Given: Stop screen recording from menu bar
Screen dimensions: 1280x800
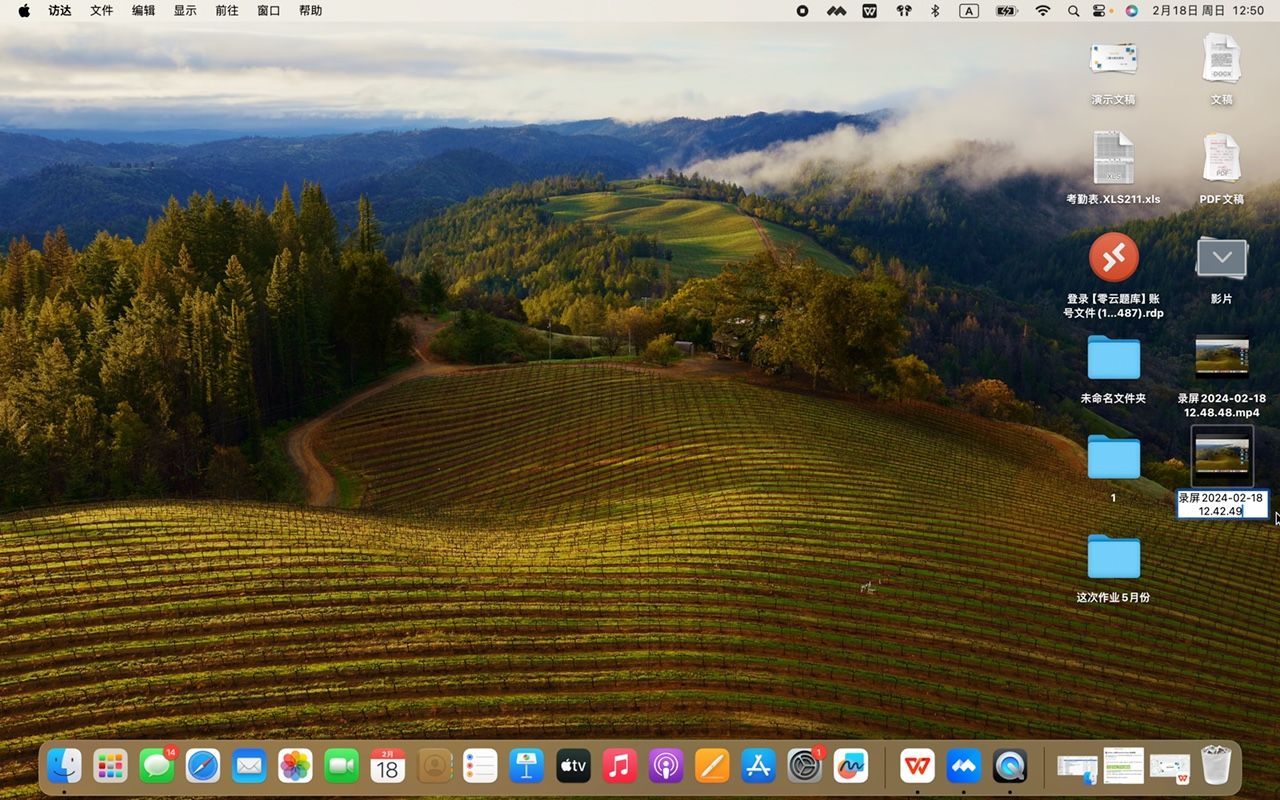Looking at the screenshot, I should [802, 10].
